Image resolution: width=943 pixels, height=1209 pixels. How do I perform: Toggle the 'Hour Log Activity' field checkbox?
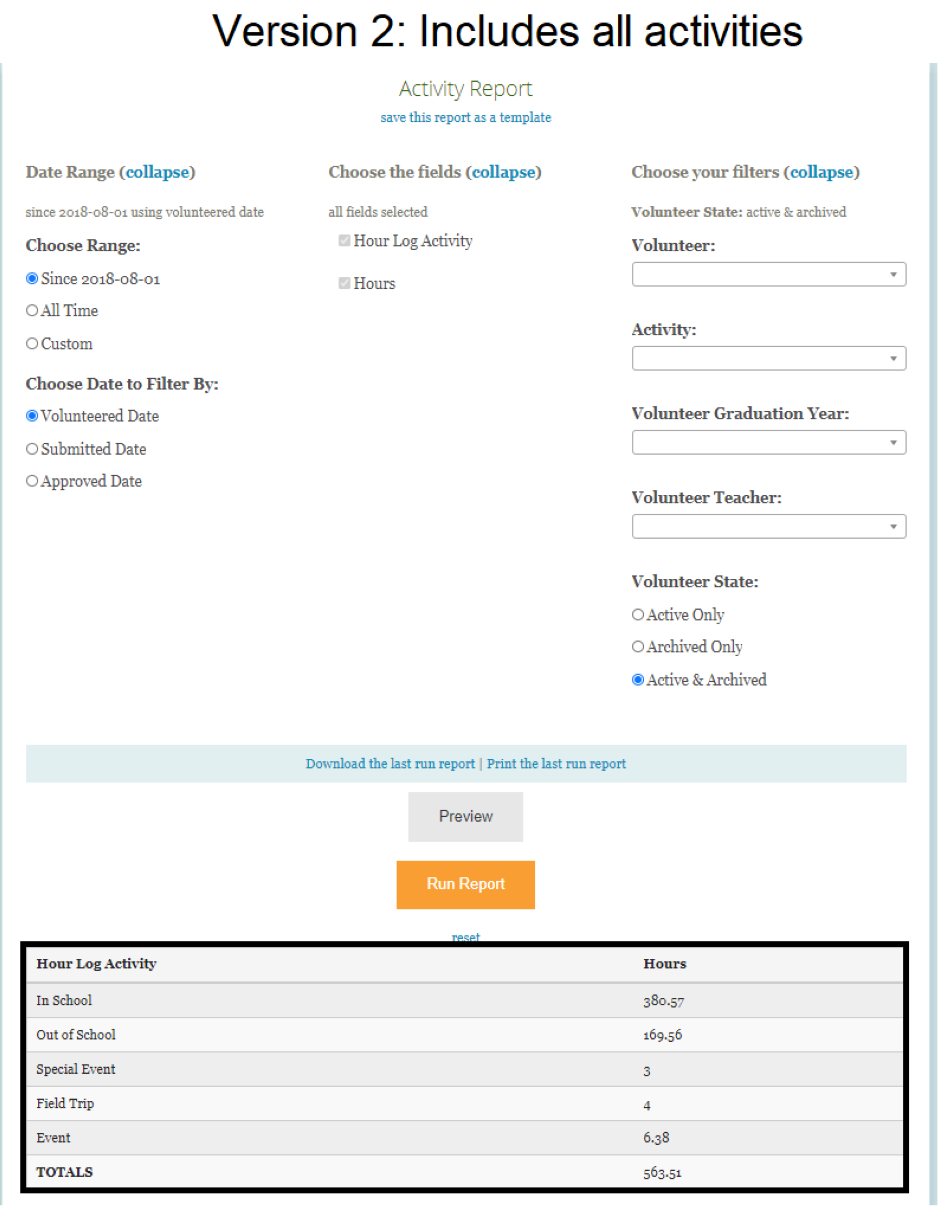tap(344, 241)
